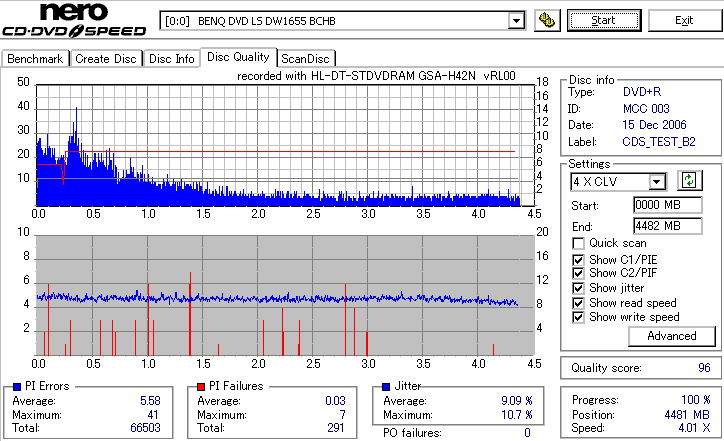Click the Nero CD-DVD Speed logo

(74, 20)
